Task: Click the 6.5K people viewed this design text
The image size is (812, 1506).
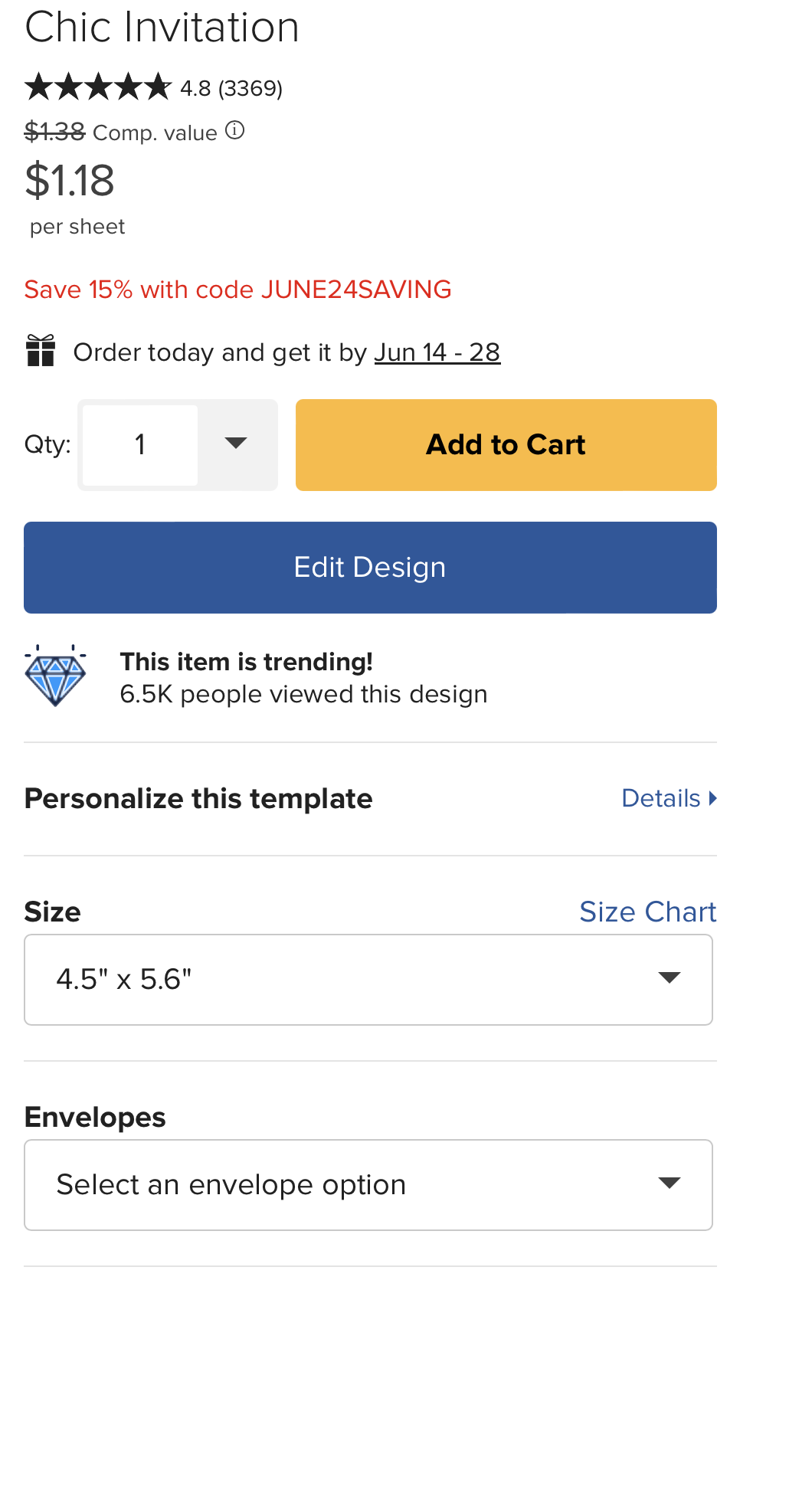Action: pos(303,694)
